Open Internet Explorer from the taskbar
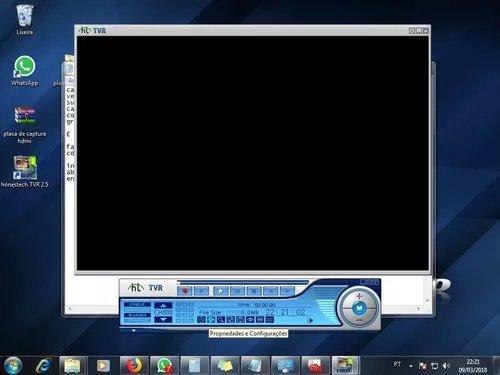Viewport: 500px width, 375px height. [x=43, y=366]
